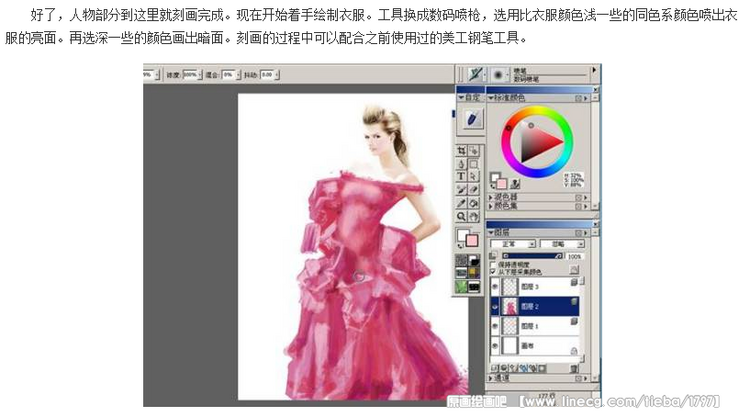Screen dimensions: 750x417
Task: Open standard colors panel options menu
Action: point(586,98)
